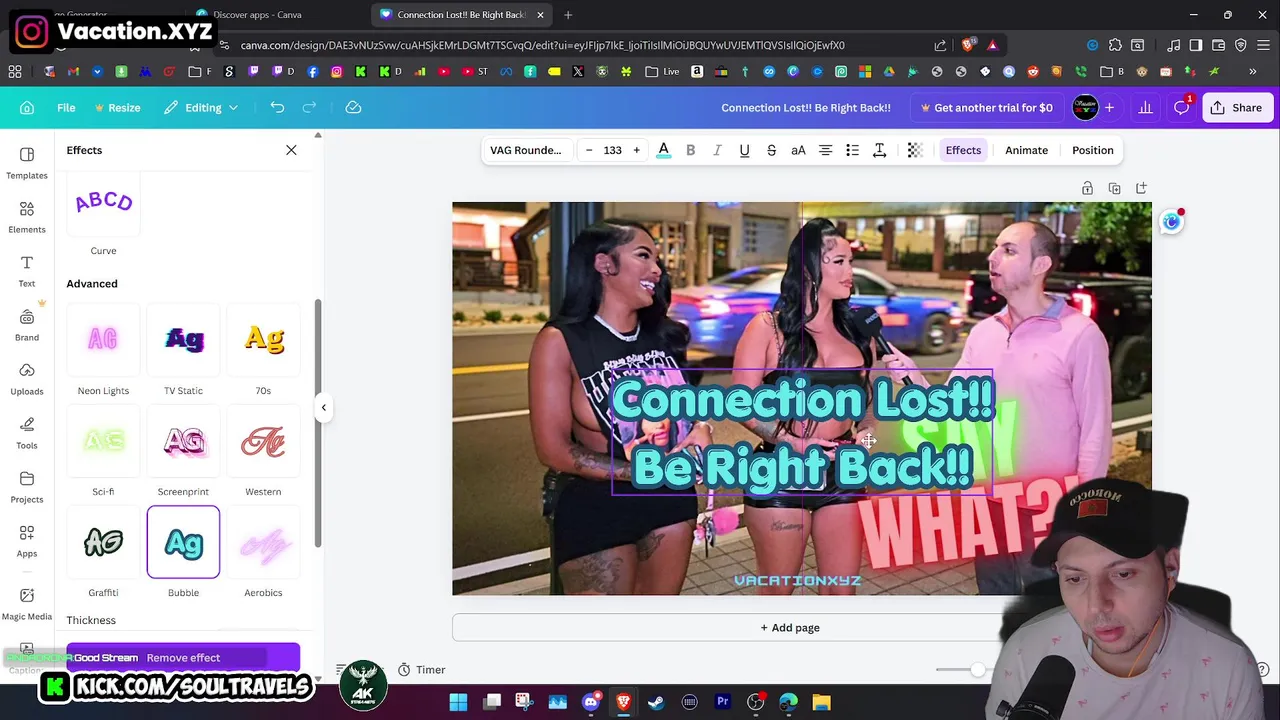Toggle bold formatting

[x=690, y=150]
